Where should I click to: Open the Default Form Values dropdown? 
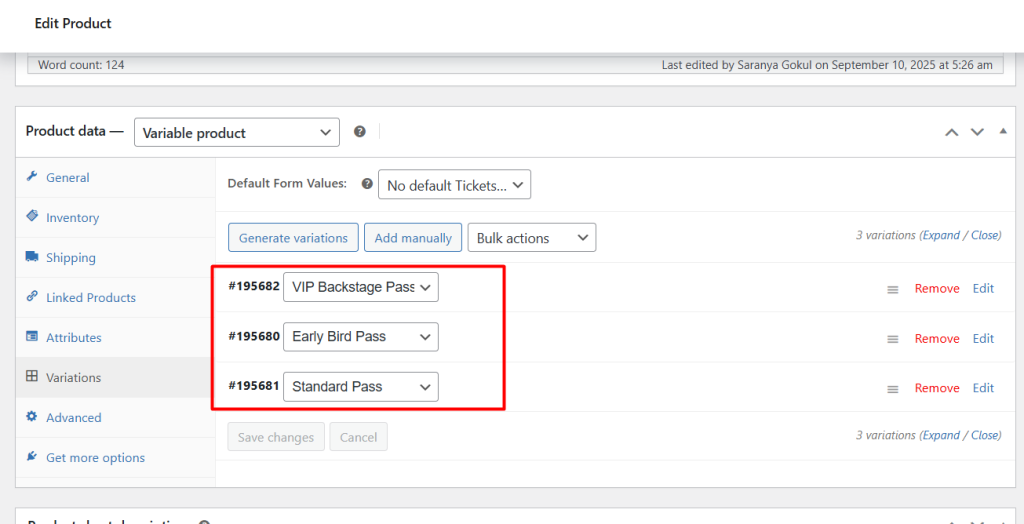454,185
